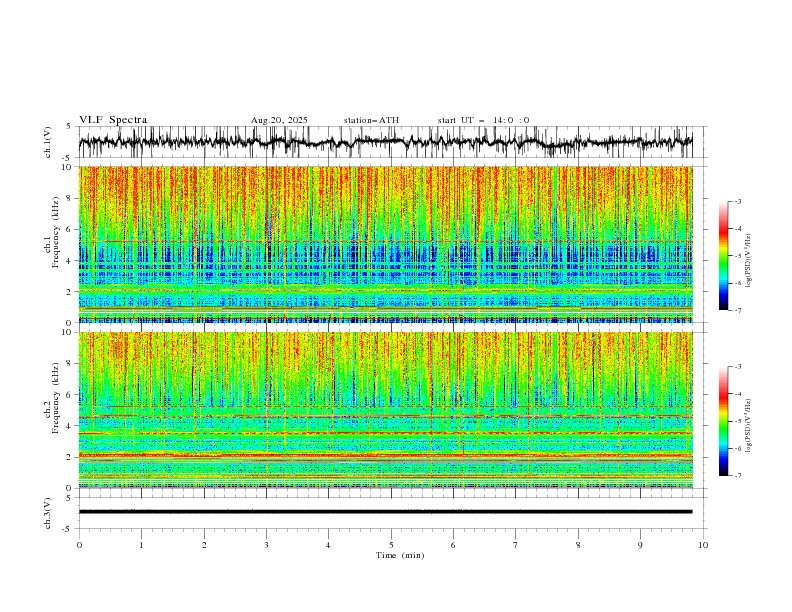Select the "start UT = 14:0 :0" text

[x=483, y=120]
